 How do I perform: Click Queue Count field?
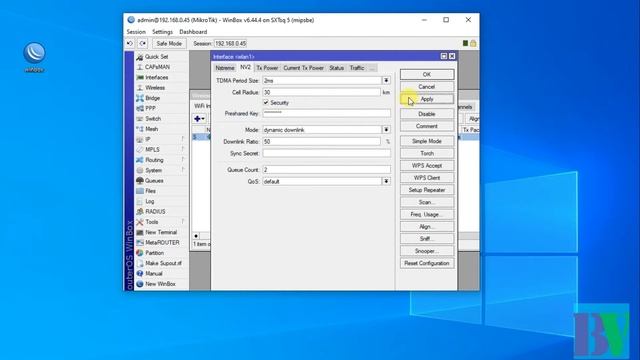[x=327, y=169]
